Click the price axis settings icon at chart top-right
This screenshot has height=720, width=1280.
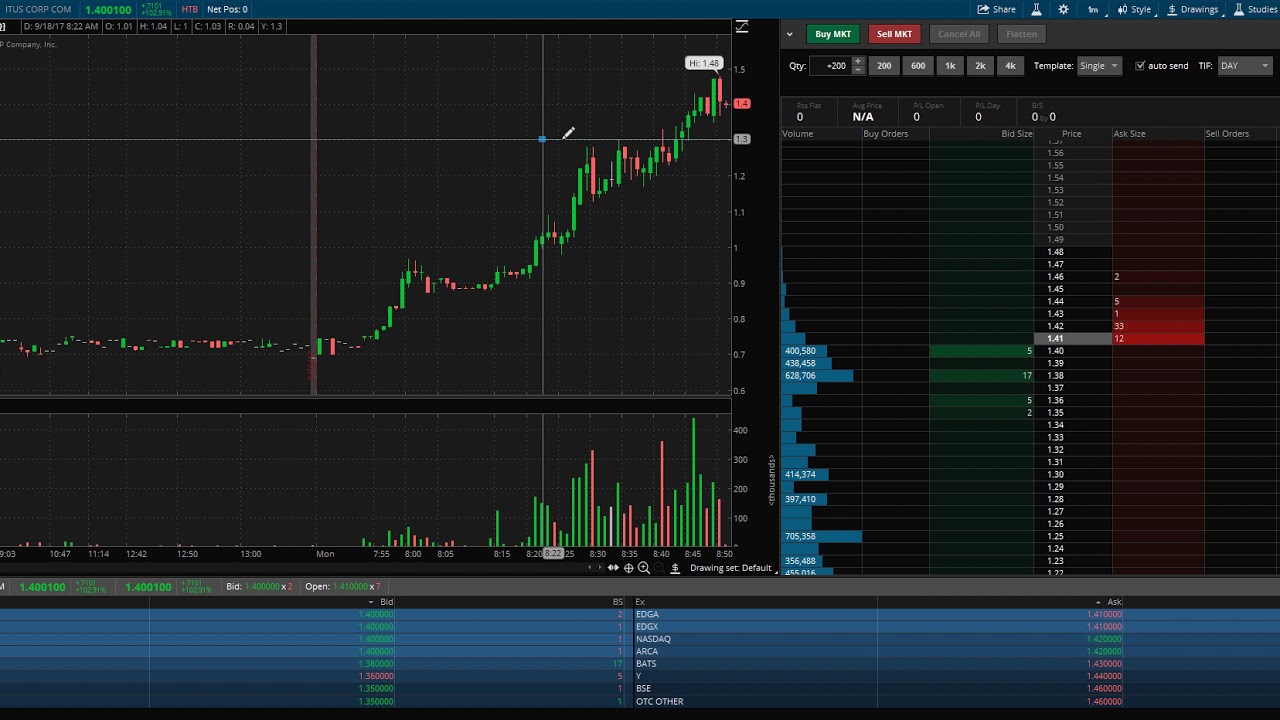(741, 27)
